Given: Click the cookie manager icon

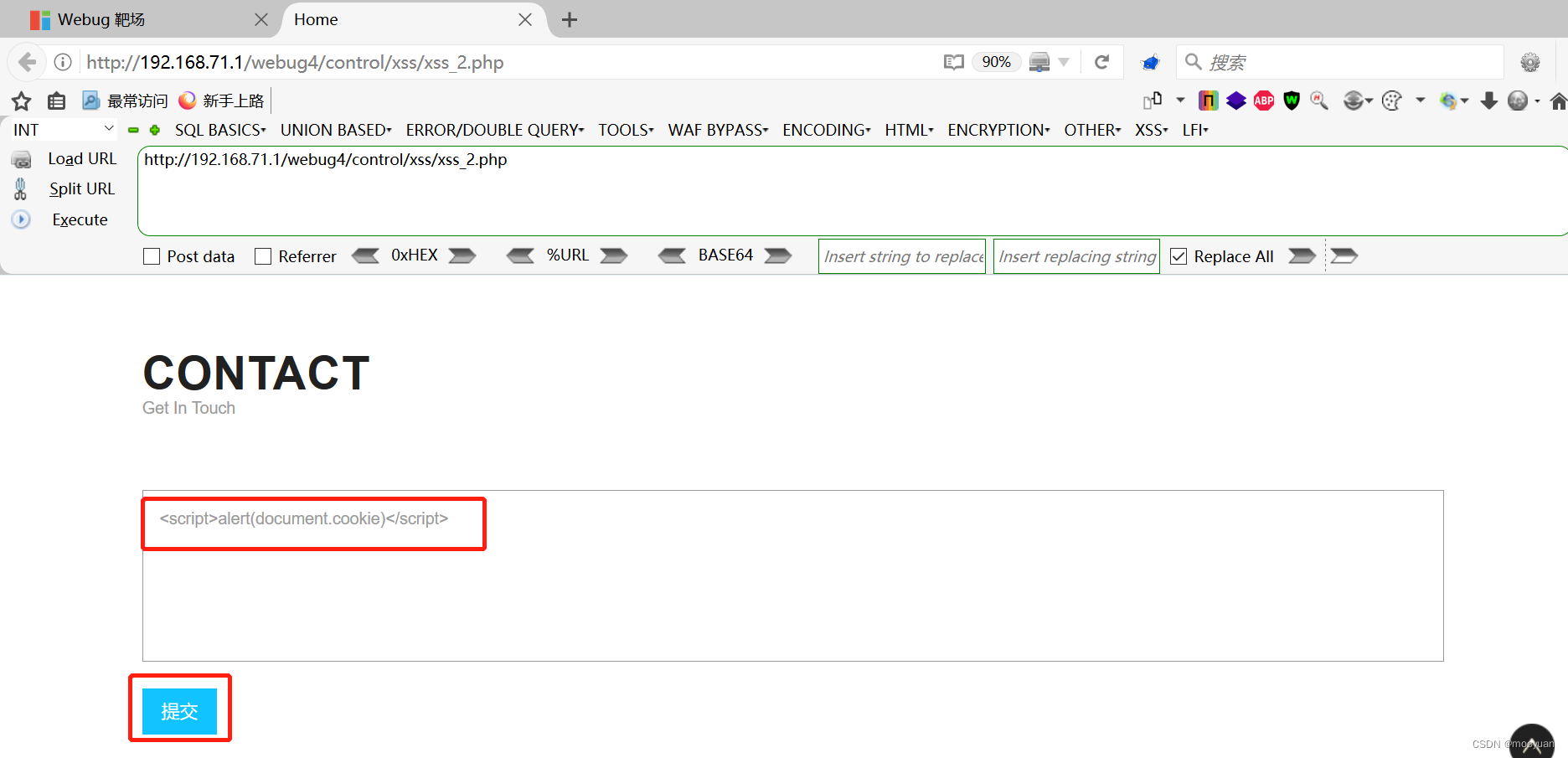Looking at the screenshot, I should (x=1391, y=101).
